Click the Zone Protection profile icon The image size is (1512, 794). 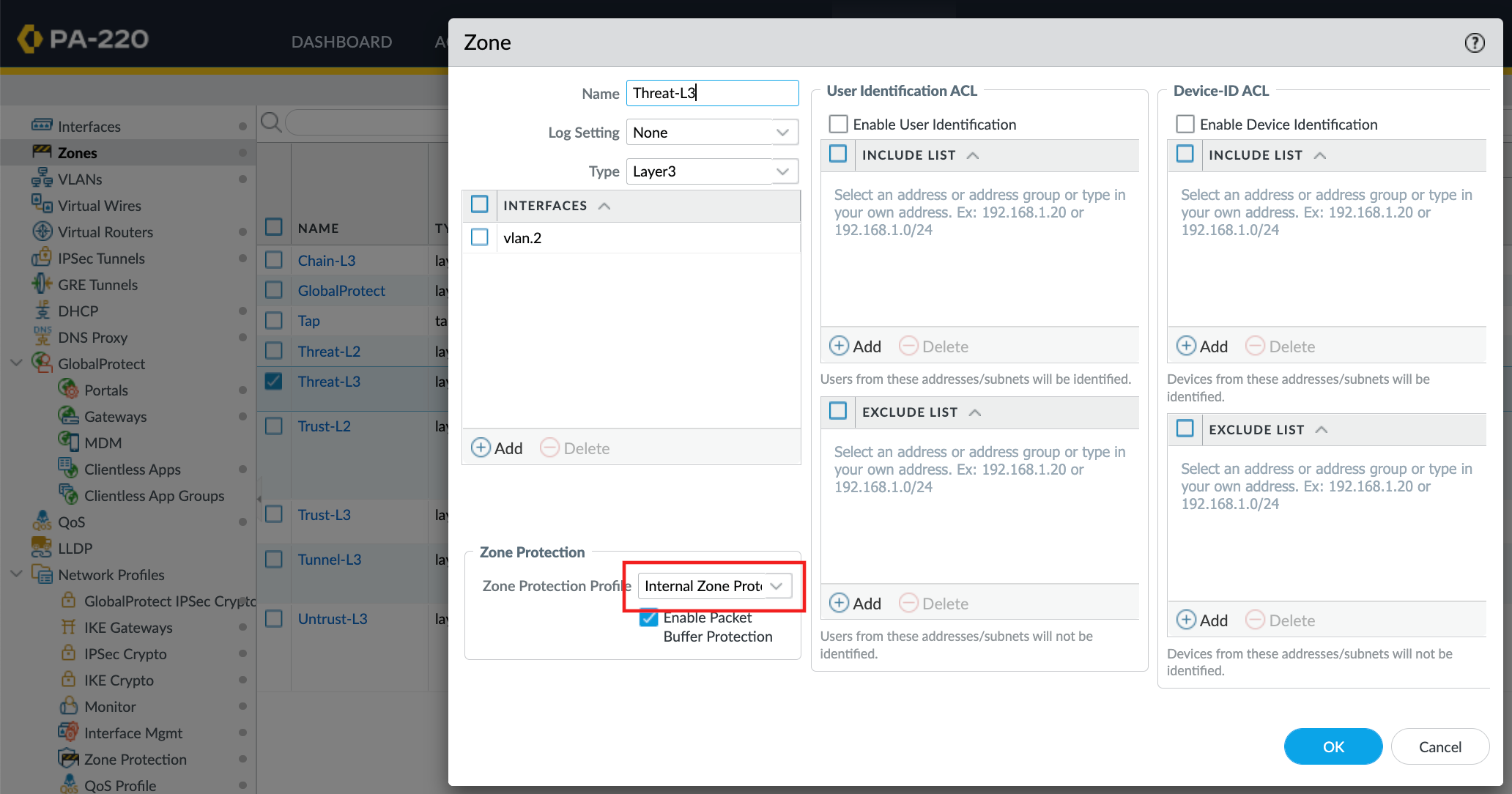tap(68, 759)
